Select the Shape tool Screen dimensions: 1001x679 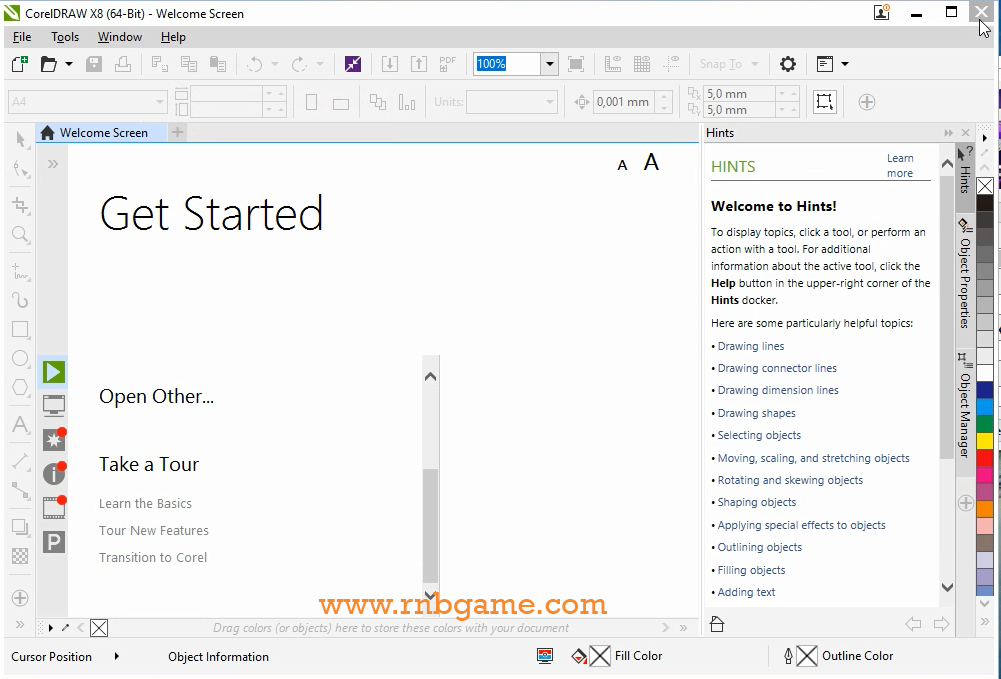pos(20,169)
